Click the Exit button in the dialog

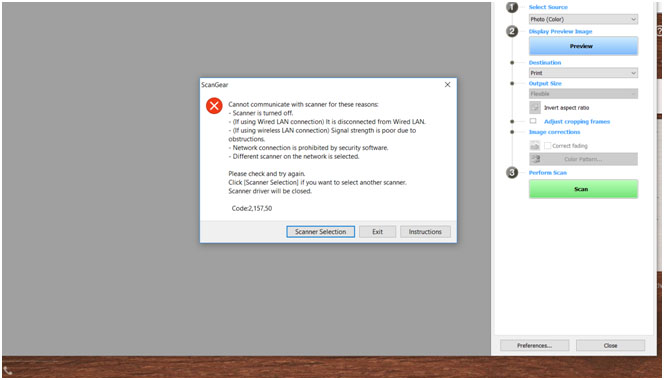click(377, 232)
